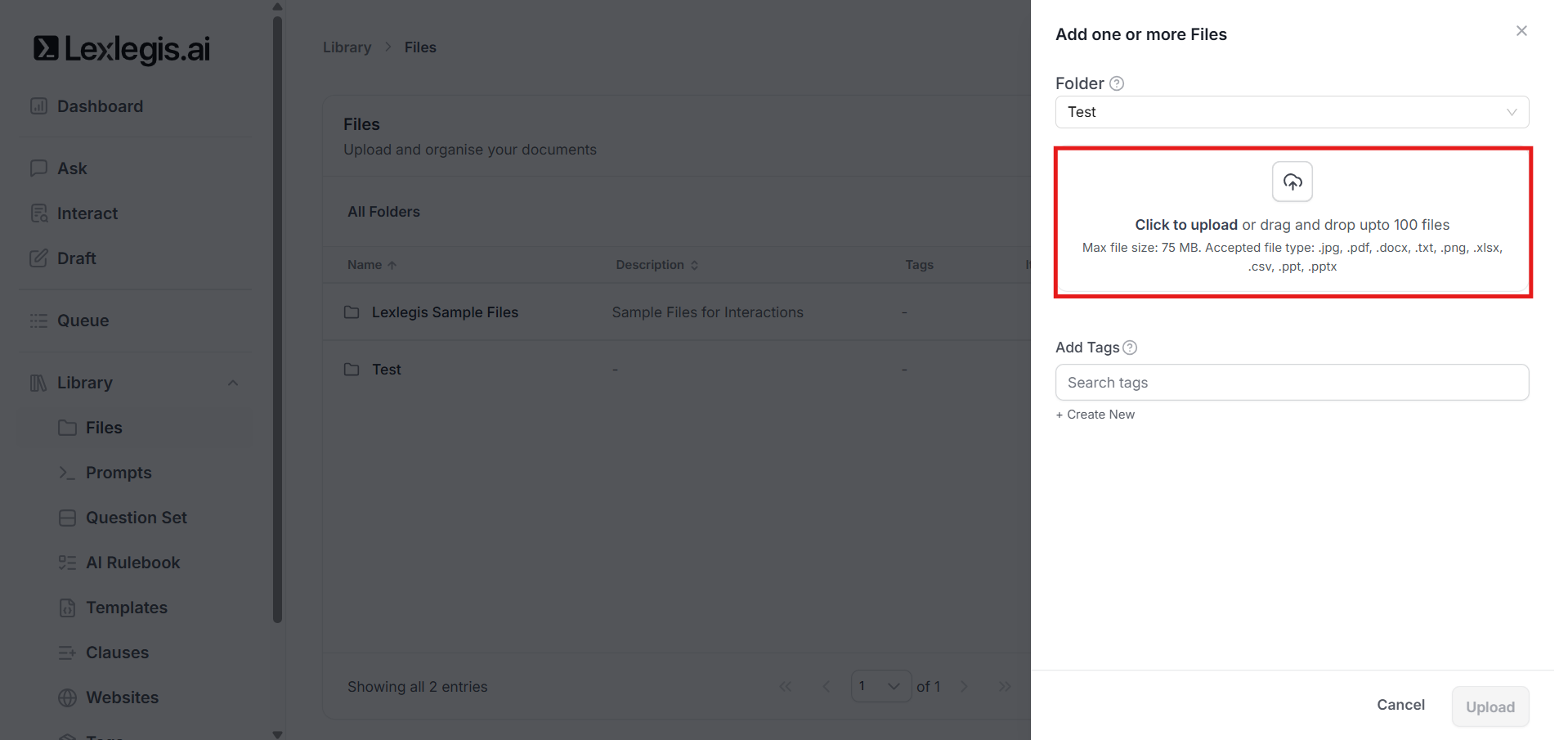1568x740 pixels.
Task: Open the Lexlegis Sample Files folder
Action: point(445,312)
